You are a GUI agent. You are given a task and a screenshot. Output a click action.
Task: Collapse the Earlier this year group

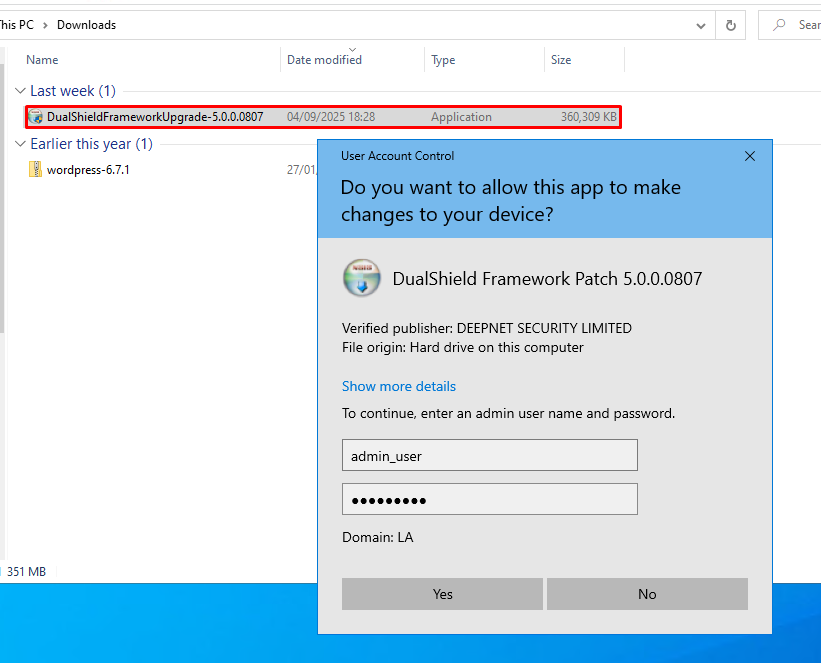21,144
